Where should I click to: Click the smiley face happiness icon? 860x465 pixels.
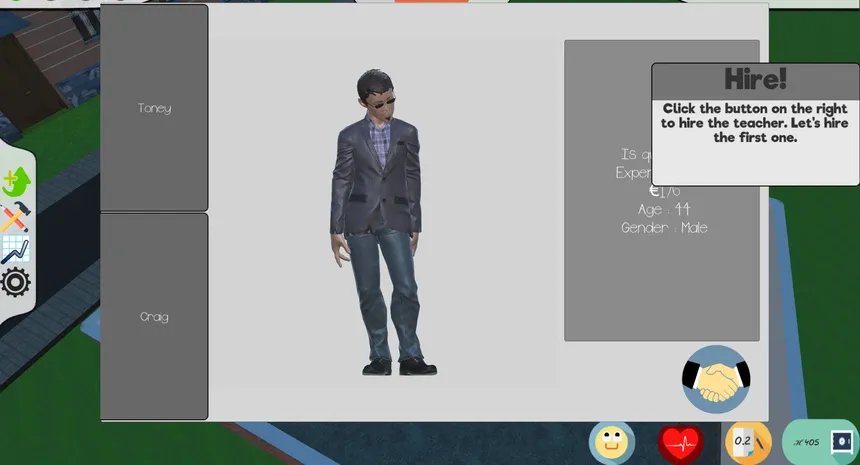(x=612, y=443)
